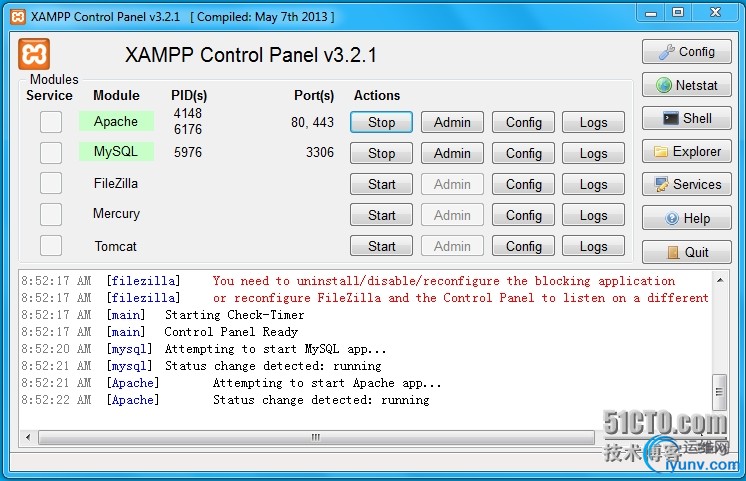
Task: Click red filezilla 'You need to uninstall' message
Action: (443, 281)
